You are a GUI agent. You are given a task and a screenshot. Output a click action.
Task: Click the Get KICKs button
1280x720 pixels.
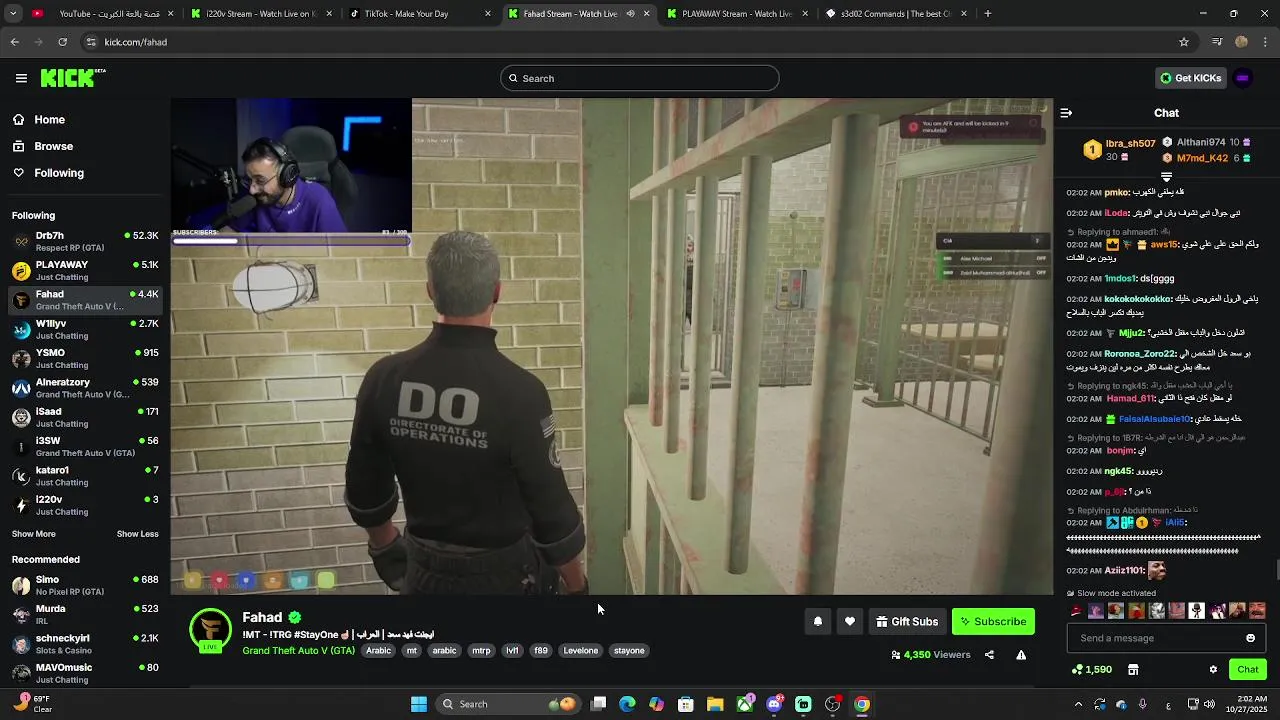(x=1190, y=78)
